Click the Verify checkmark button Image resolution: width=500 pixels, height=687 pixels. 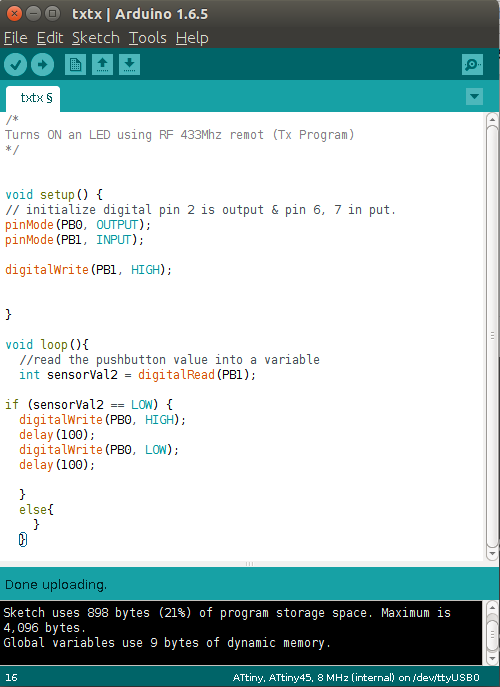pyautogui.click(x=15, y=65)
